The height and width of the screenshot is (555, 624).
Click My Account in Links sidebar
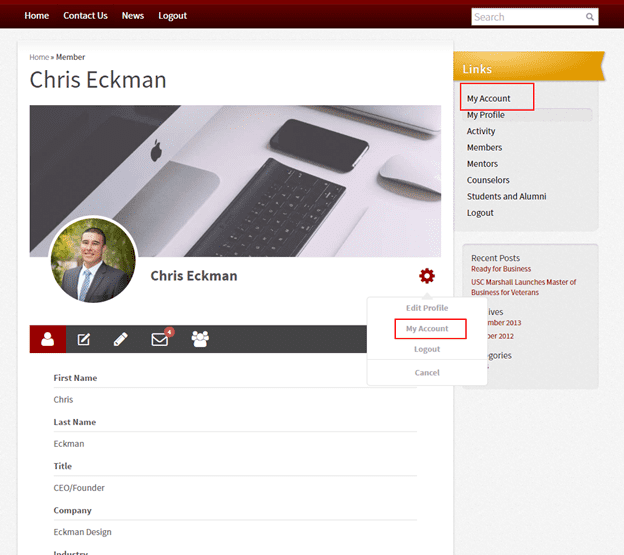point(488,99)
